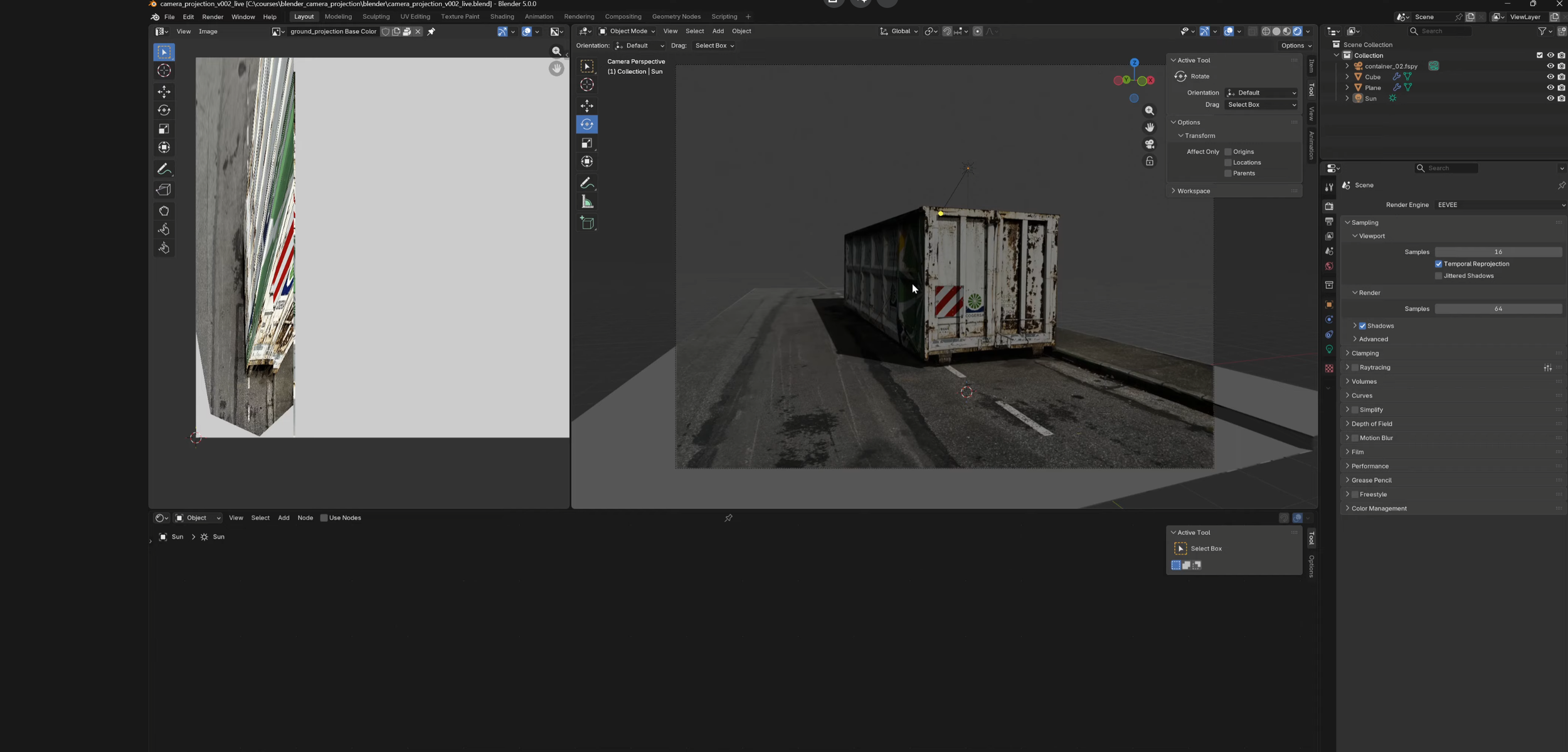The width and height of the screenshot is (1568, 752).
Task: Pin the ground_projection image
Action: tap(432, 31)
